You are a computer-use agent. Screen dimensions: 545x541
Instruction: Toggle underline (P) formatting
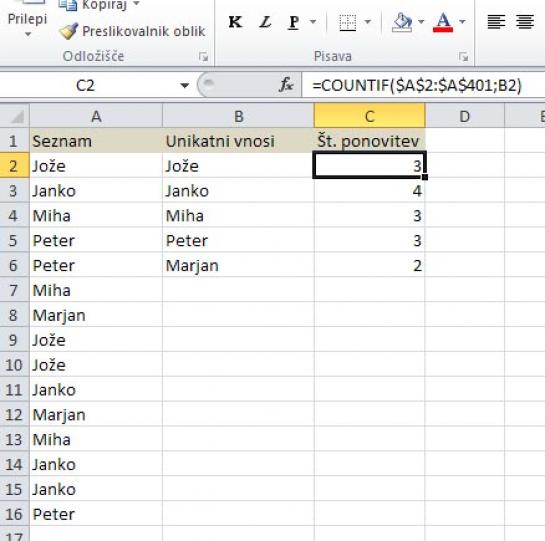pyautogui.click(x=294, y=22)
